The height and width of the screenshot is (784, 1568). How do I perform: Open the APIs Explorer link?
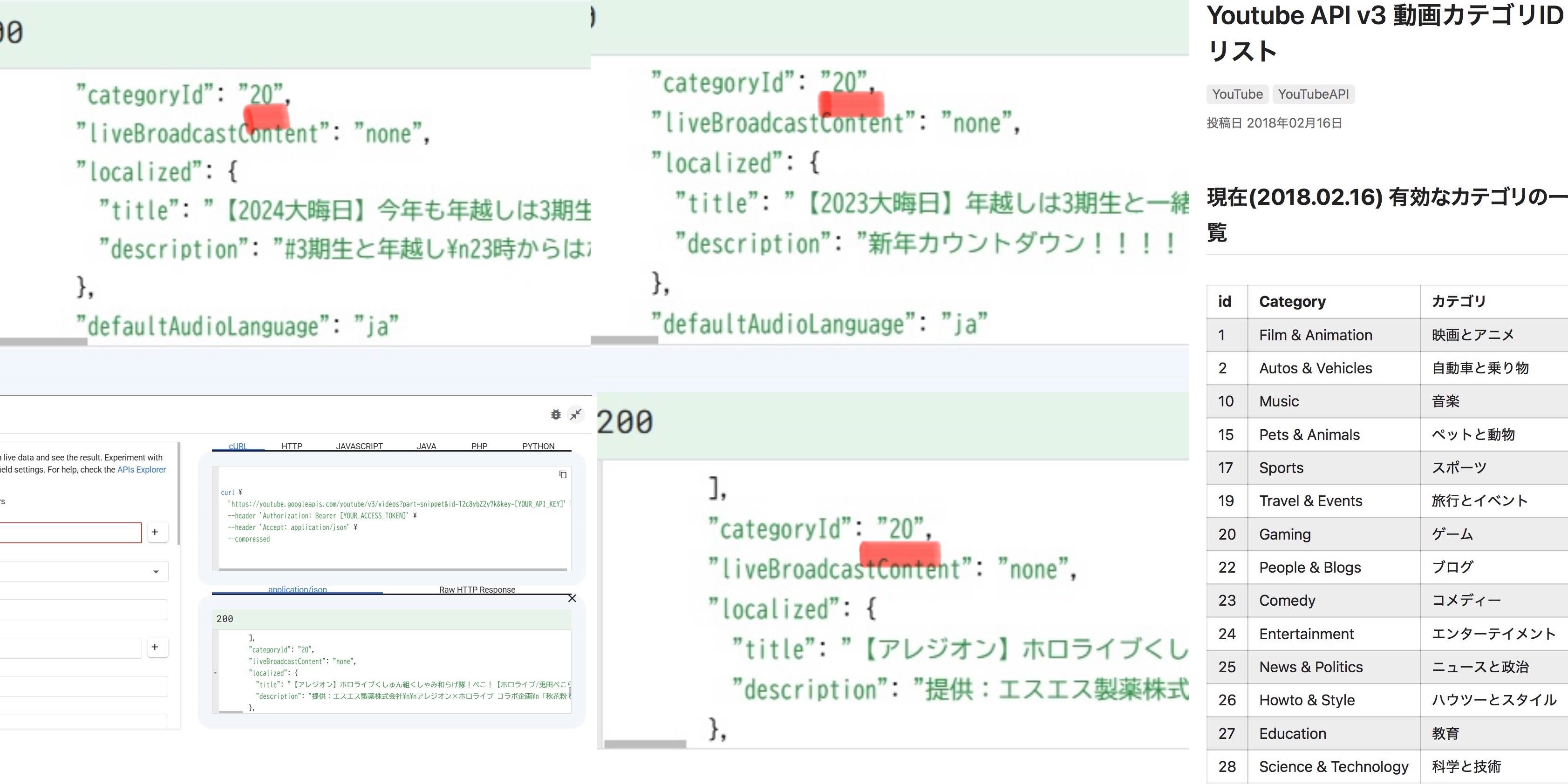pyautogui.click(x=141, y=470)
